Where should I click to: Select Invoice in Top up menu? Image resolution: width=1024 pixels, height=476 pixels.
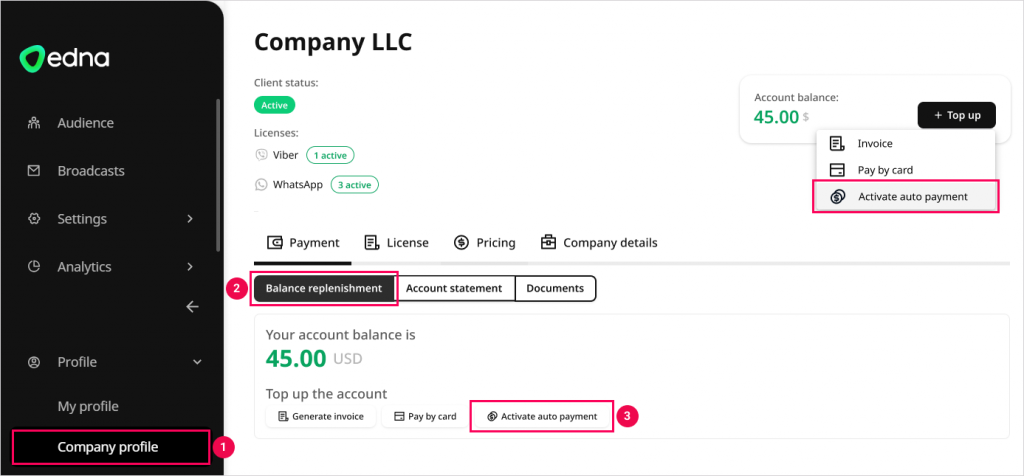coord(874,144)
